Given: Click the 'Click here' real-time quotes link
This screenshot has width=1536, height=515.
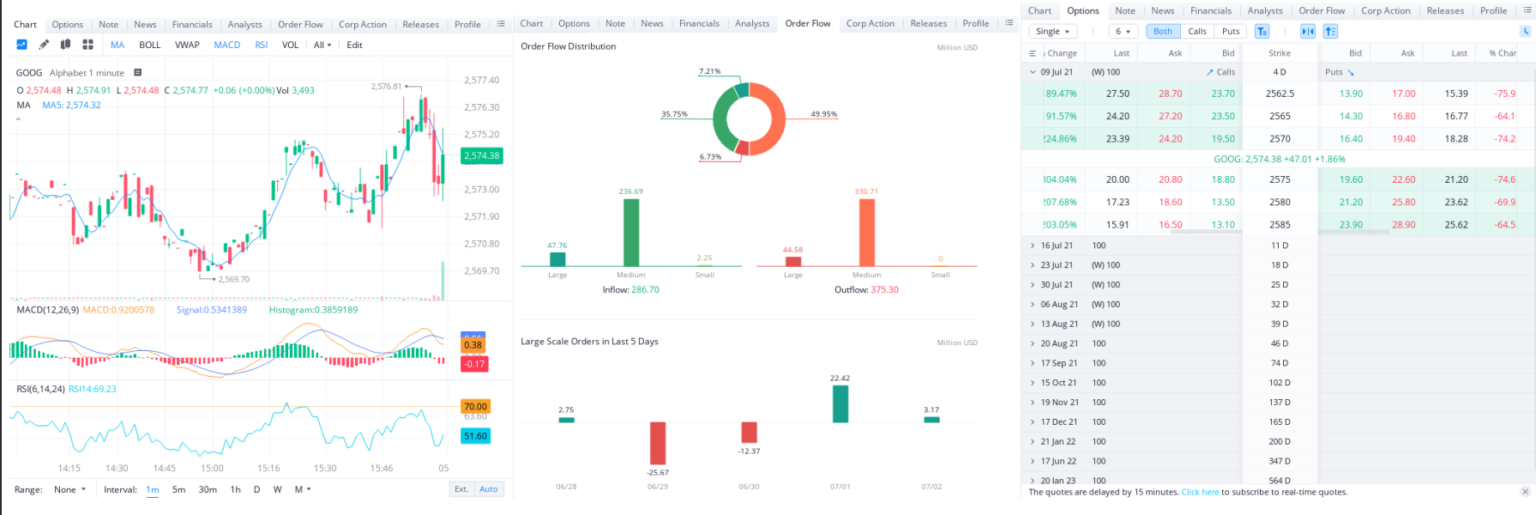Looking at the screenshot, I should (x=1199, y=492).
